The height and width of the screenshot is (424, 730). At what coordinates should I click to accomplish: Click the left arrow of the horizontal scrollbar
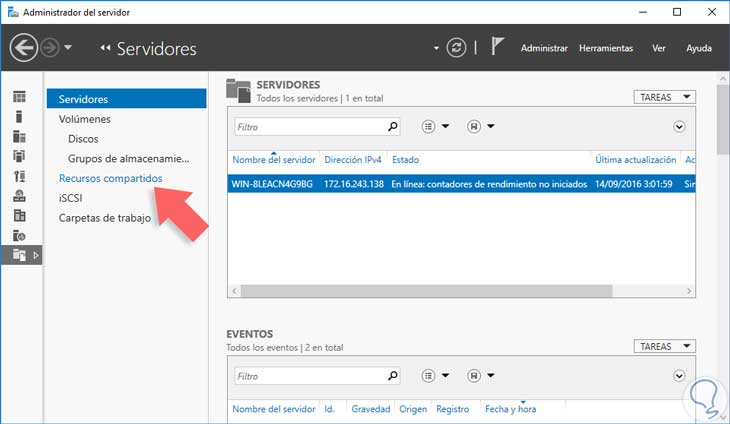click(234, 291)
